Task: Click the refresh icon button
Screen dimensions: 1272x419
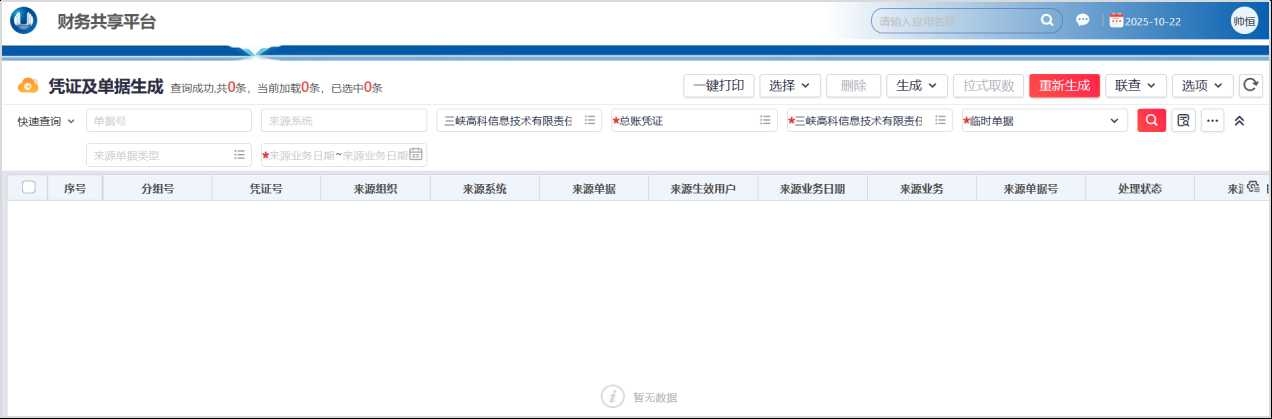Action: tap(1250, 86)
